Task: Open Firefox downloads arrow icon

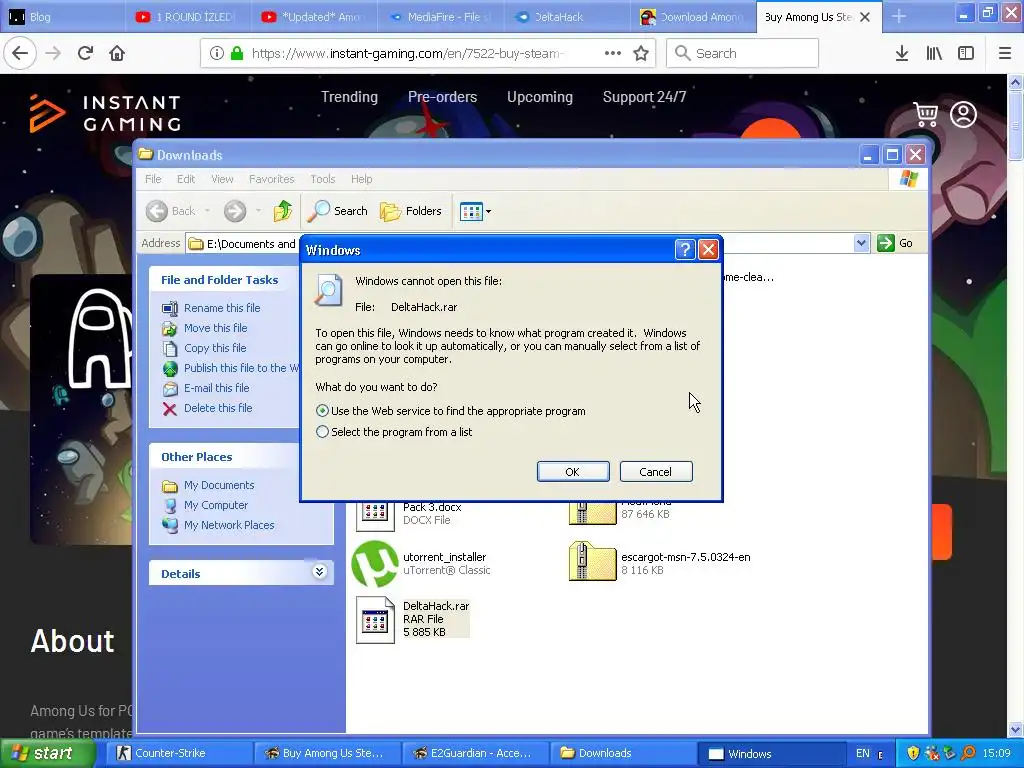Action: (x=902, y=53)
